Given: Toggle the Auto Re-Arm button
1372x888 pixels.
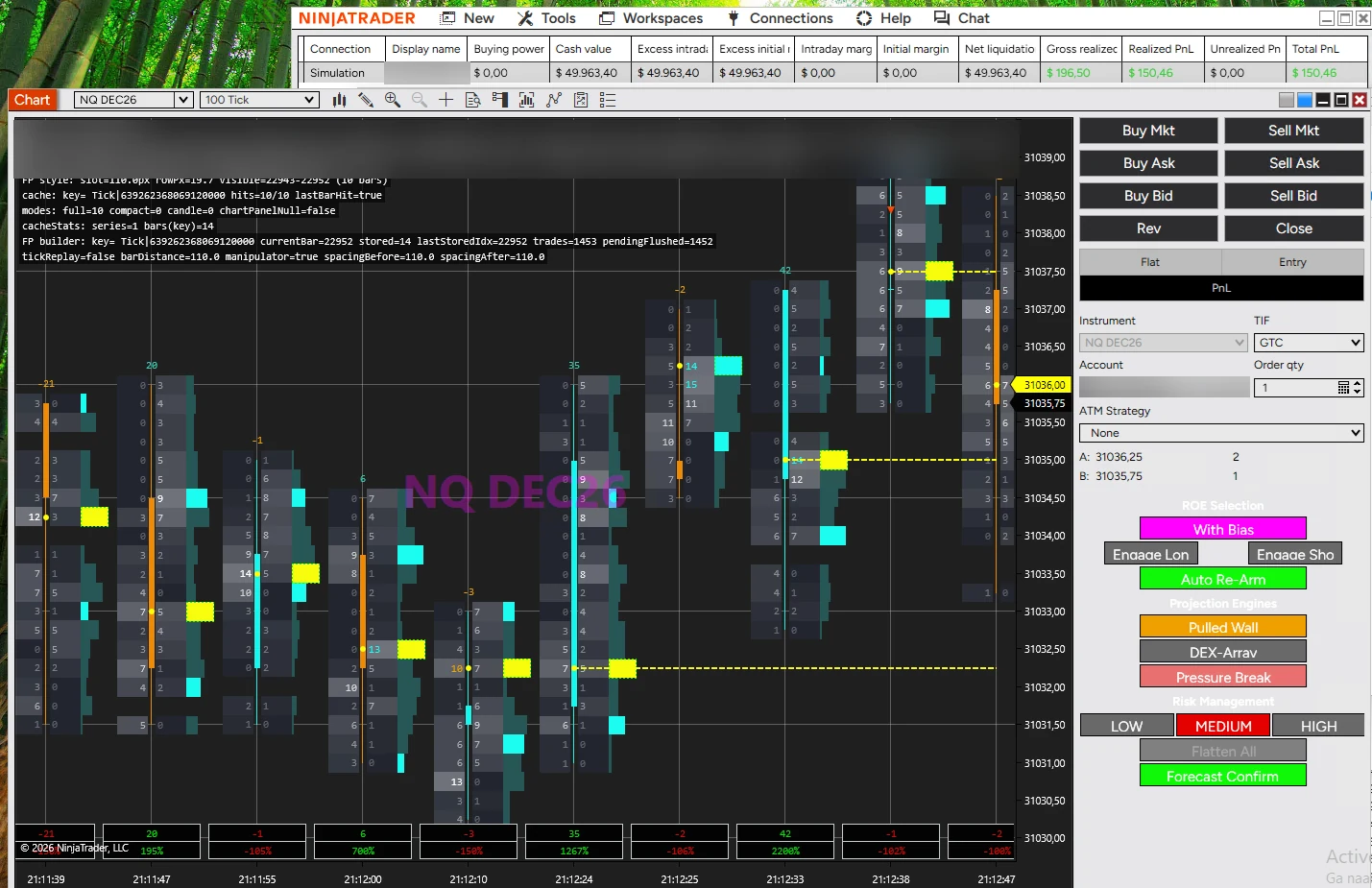Looking at the screenshot, I should (1223, 579).
